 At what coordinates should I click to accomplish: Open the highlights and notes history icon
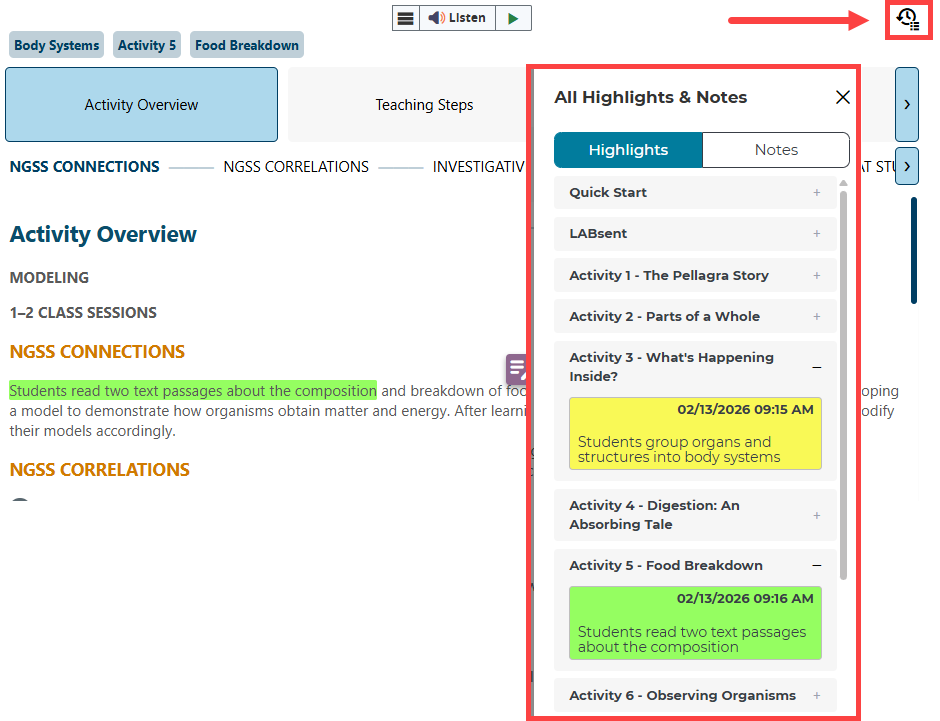[x=908, y=19]
